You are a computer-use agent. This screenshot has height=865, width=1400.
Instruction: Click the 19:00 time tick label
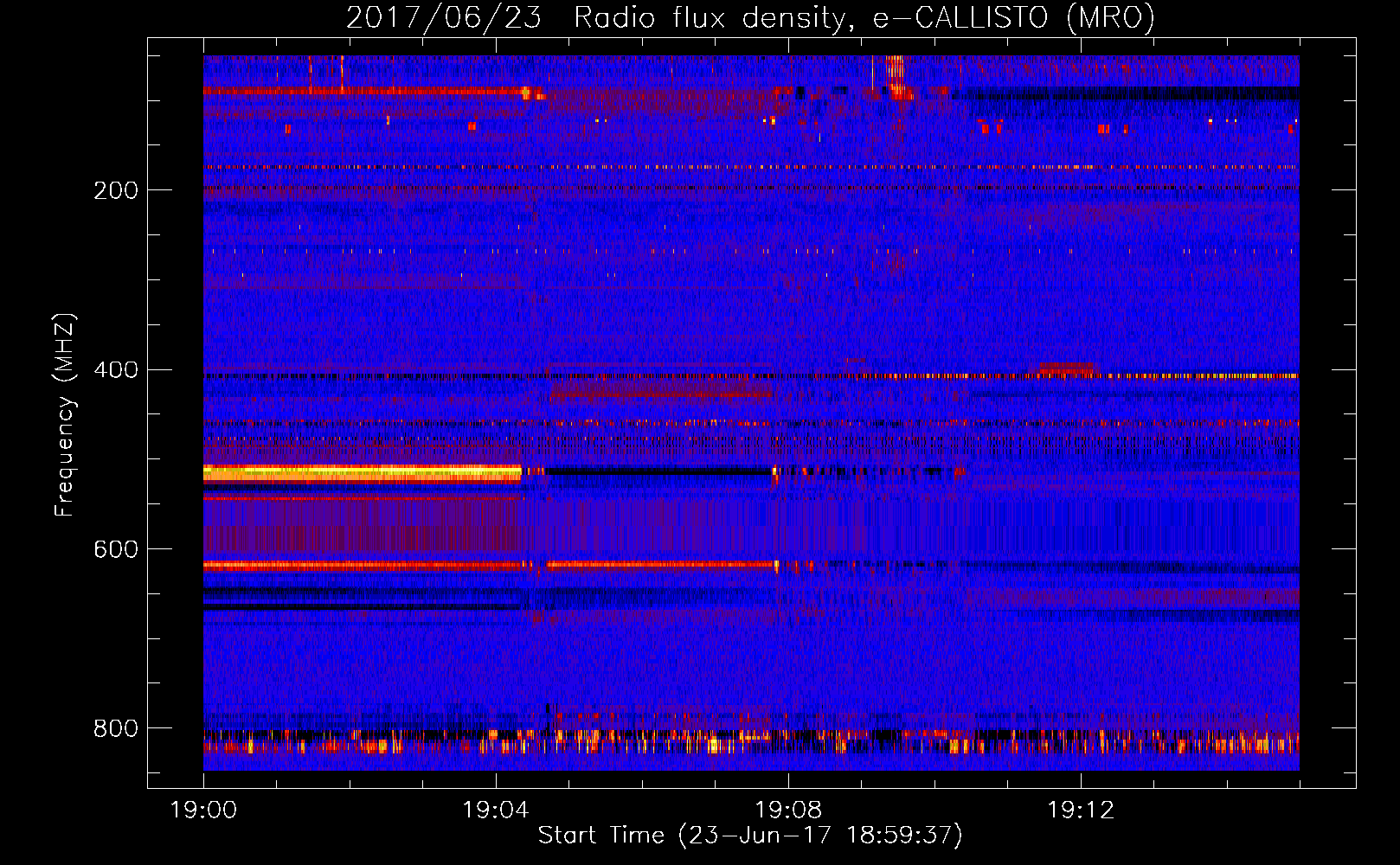point(204,811)
